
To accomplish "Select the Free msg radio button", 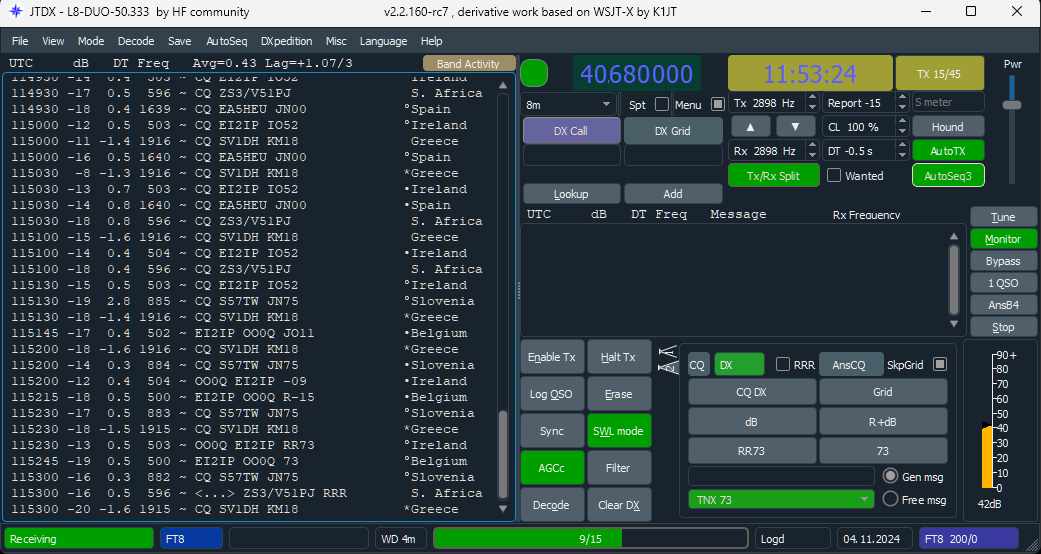I will (890, 499).
